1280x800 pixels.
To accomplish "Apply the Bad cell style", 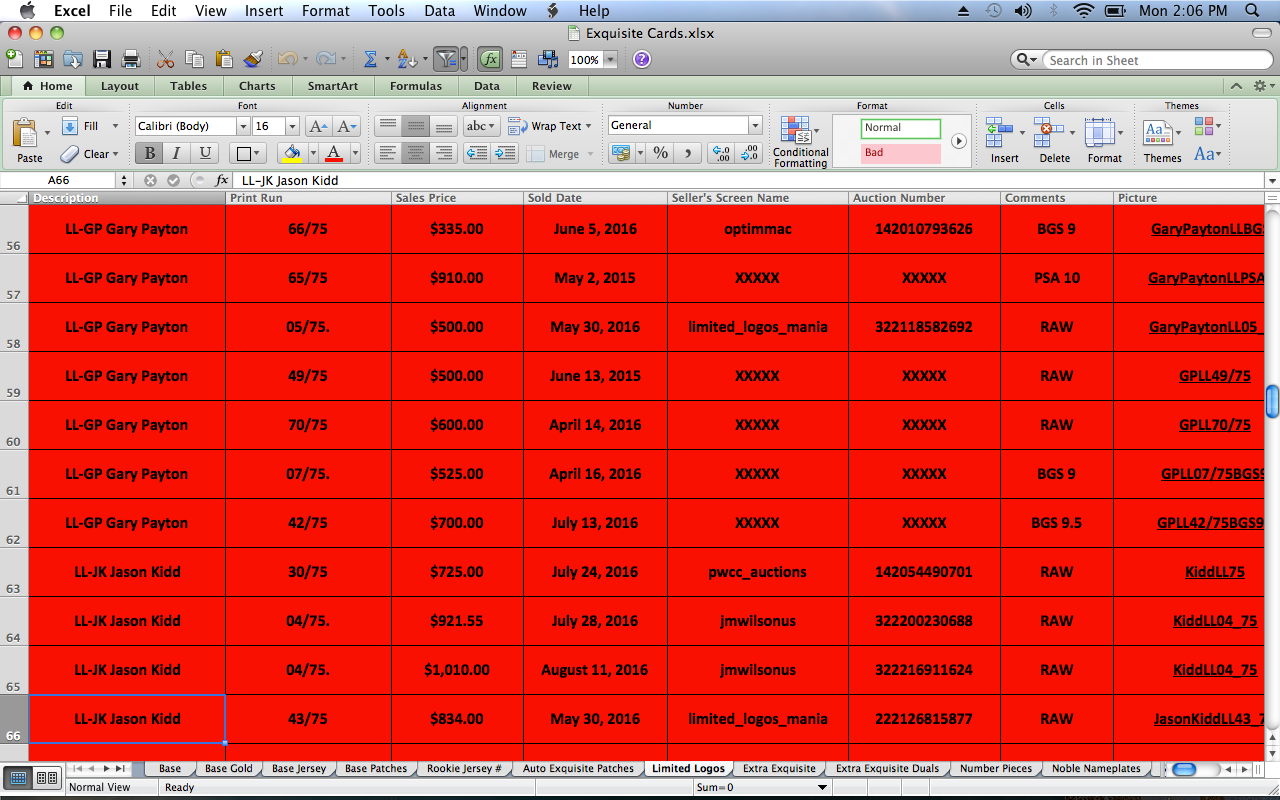I will tap(900, 153).
